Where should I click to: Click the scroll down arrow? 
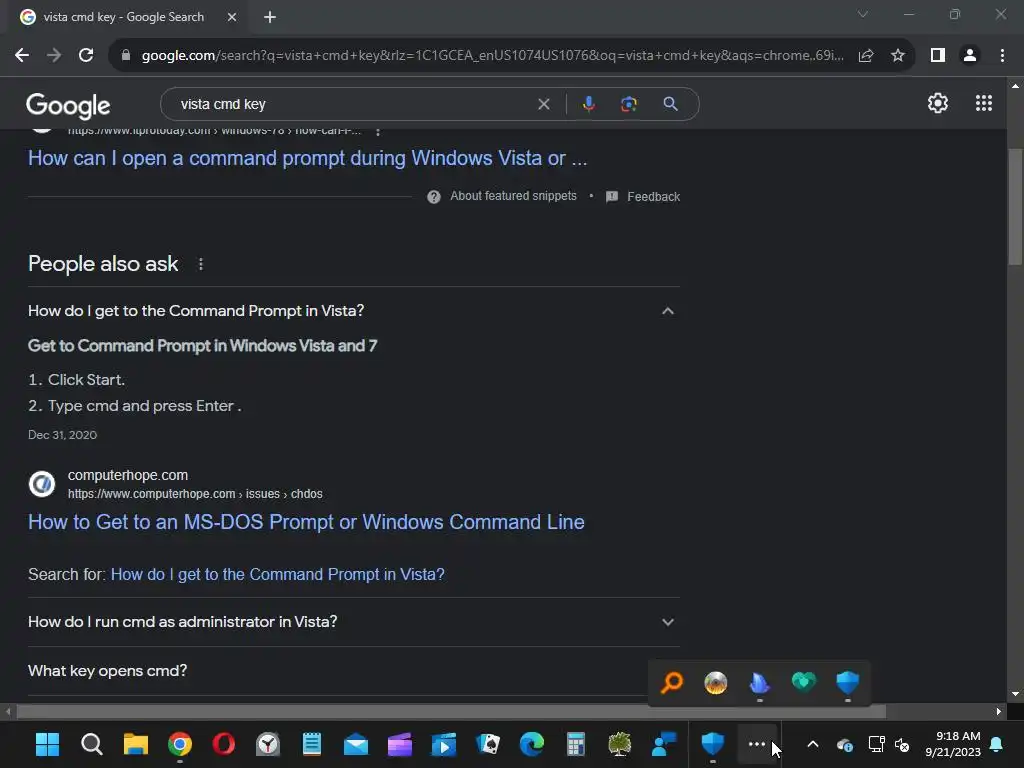click(1014, 694)
